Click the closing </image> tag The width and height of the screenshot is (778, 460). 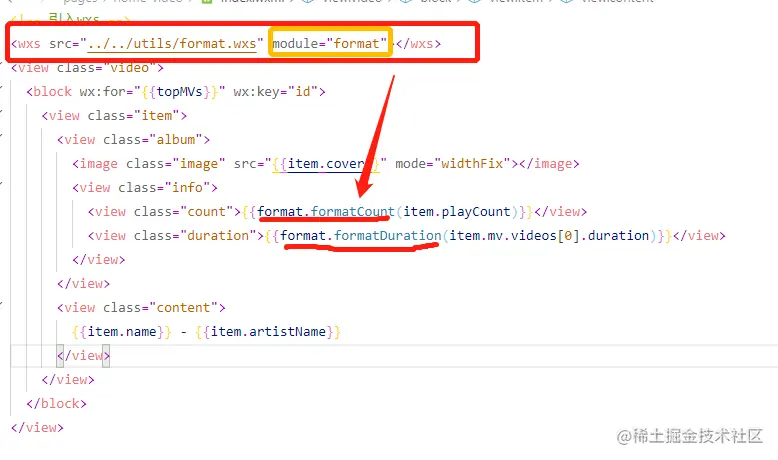pyautogui.click(x=549, y=164)
